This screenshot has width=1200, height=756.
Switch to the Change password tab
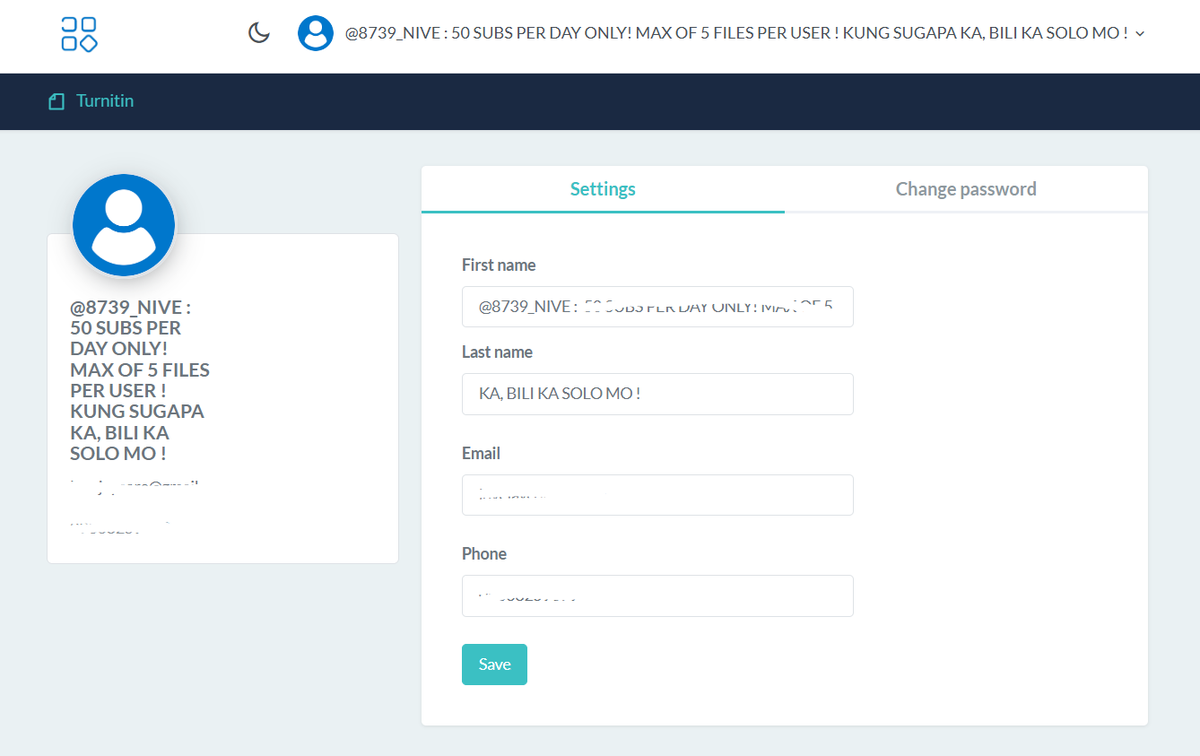(966, 189)
